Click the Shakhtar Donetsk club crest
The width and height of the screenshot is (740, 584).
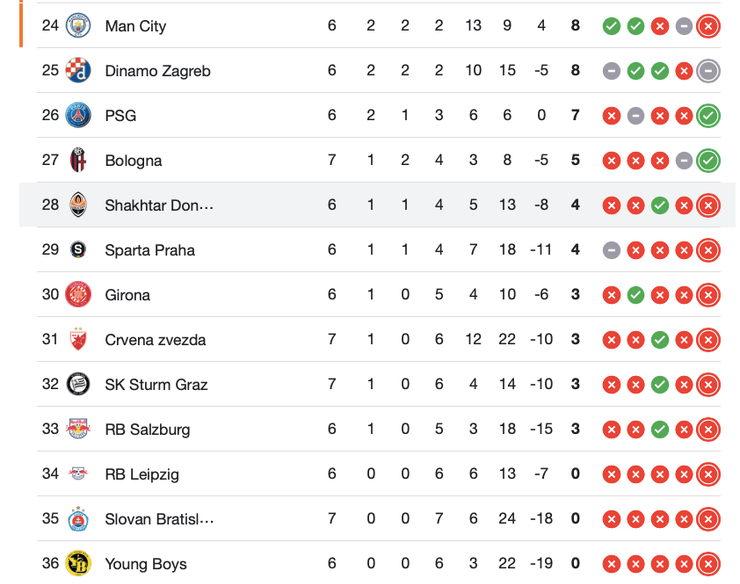click(x=78, y=205)
